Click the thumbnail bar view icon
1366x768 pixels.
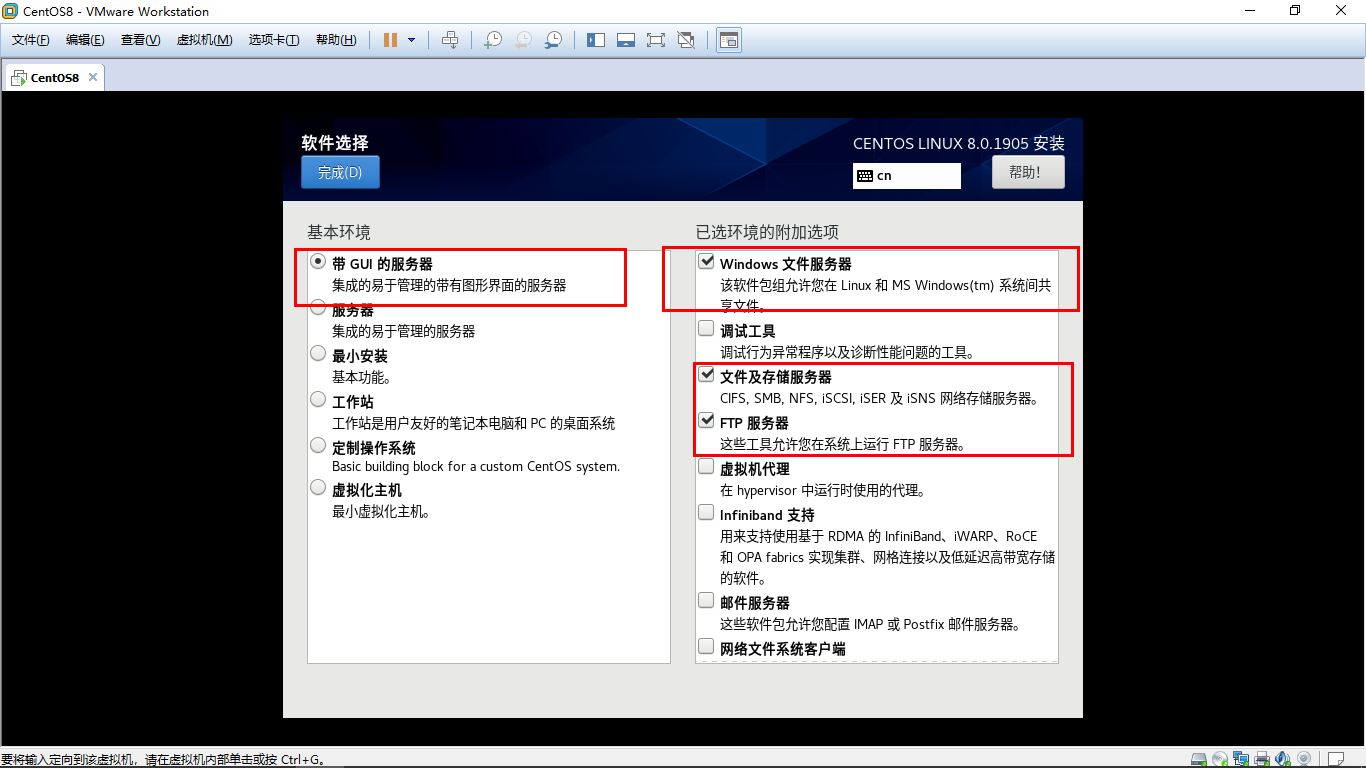pos(626,40)
